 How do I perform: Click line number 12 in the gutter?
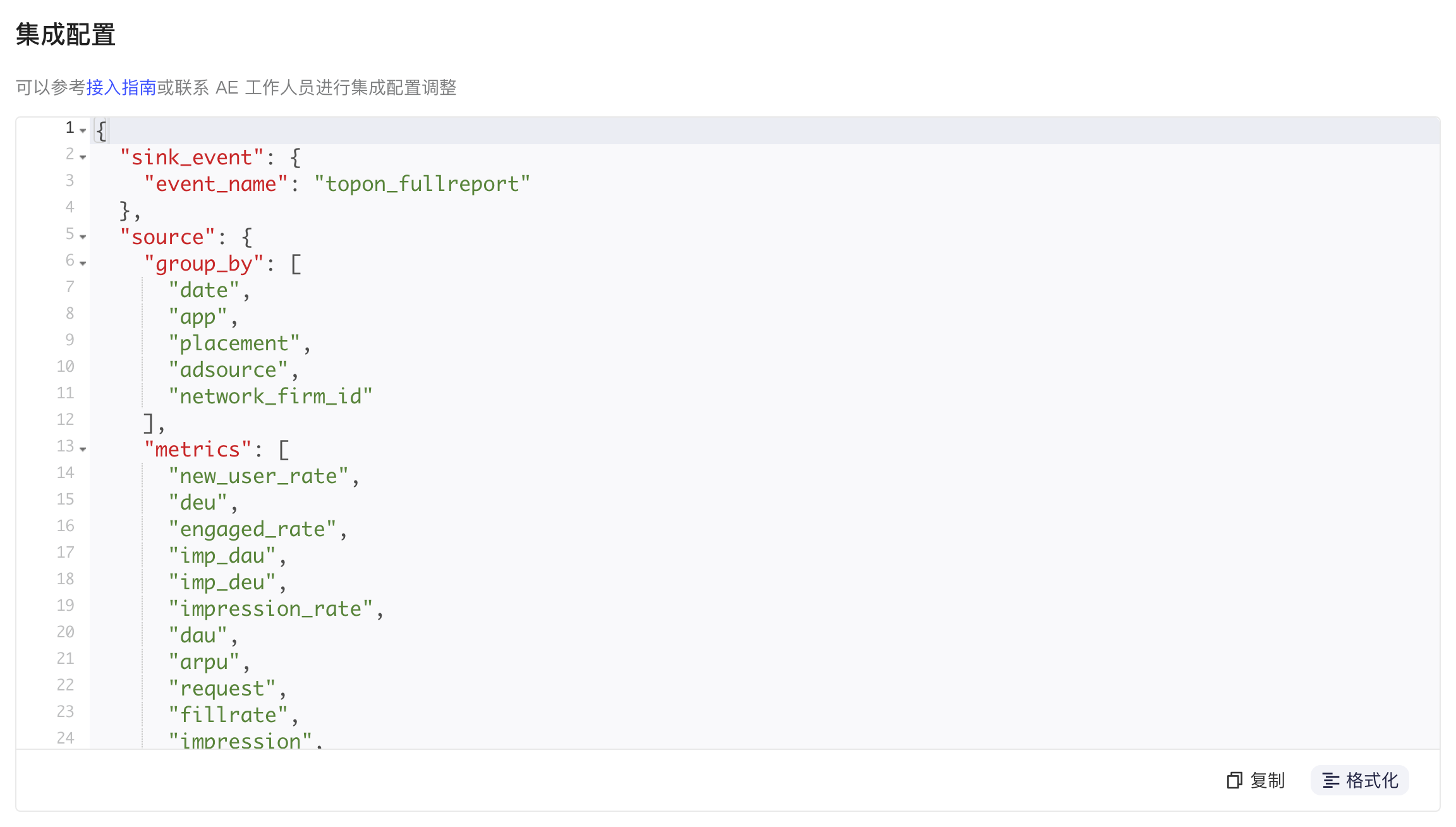coord(65,419)
